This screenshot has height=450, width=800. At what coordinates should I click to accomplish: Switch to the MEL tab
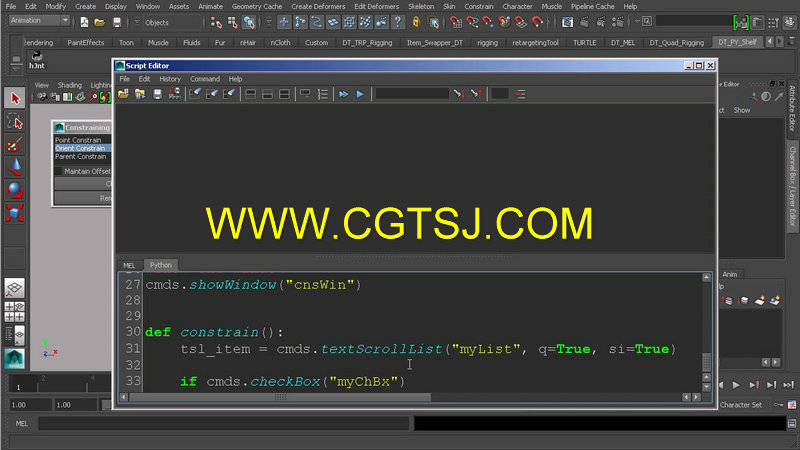point(129,265)
